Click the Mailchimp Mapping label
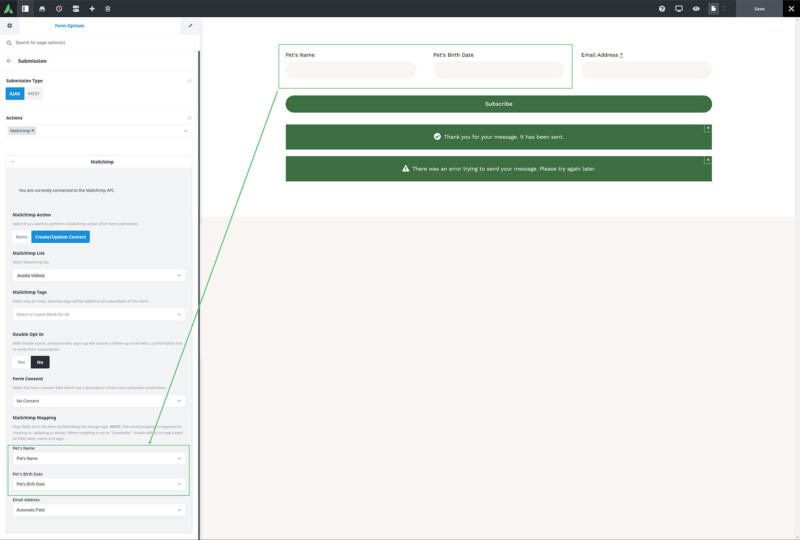The image size is (800, 540). tap(34, 418)
